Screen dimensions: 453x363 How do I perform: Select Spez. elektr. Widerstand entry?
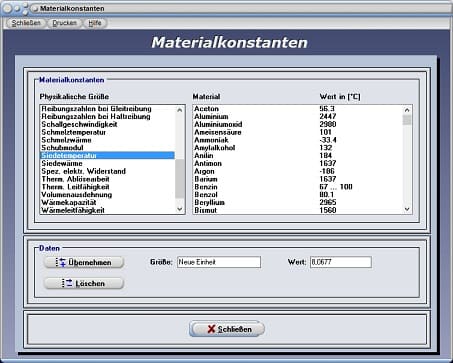pos(107,171)
